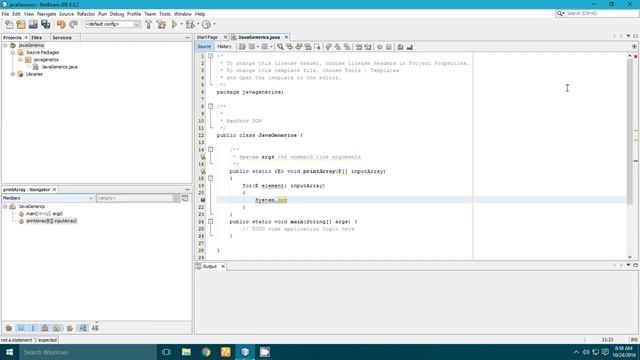Collapse the main method code fold

[211, 222]
